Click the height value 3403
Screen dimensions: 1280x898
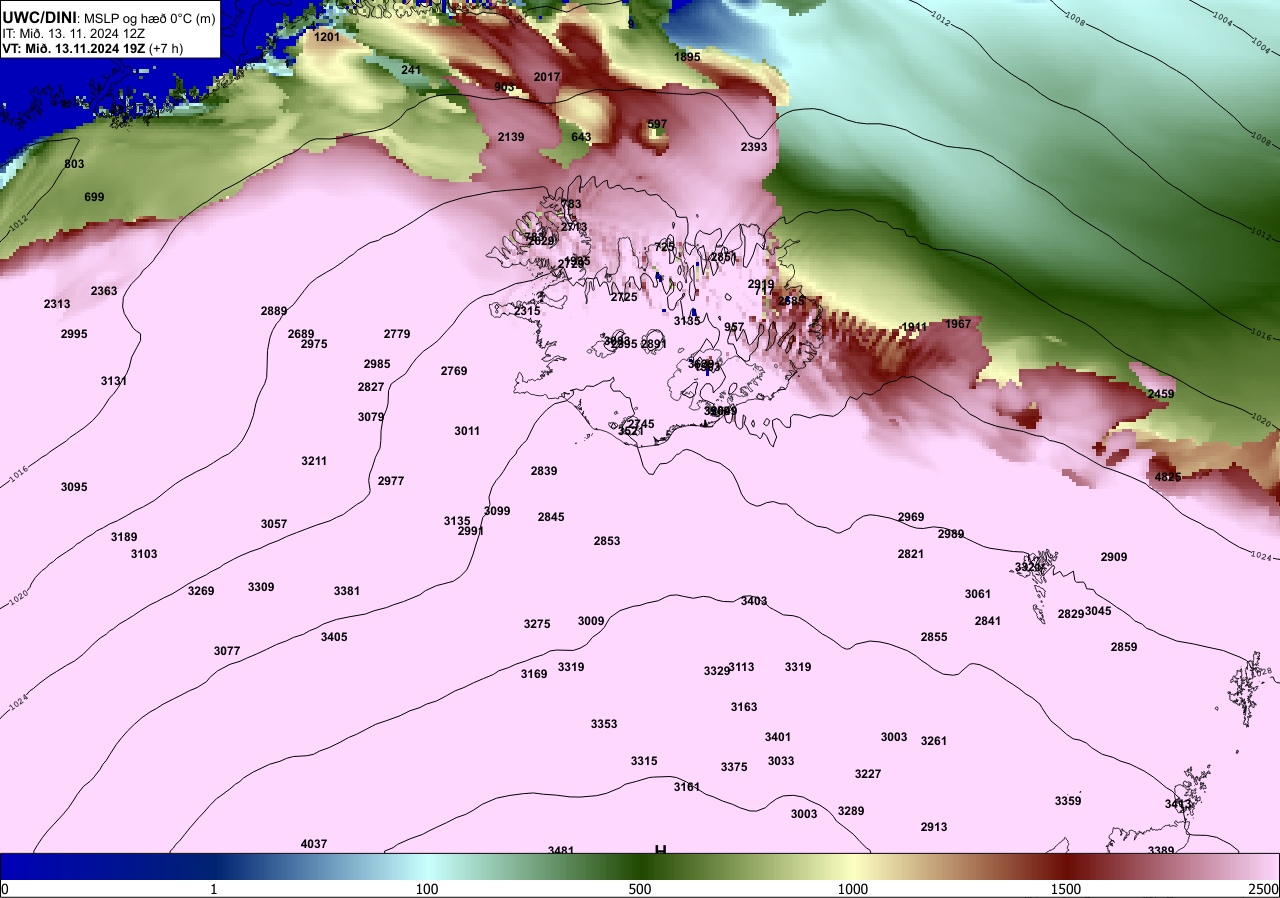tap(754, 601)
